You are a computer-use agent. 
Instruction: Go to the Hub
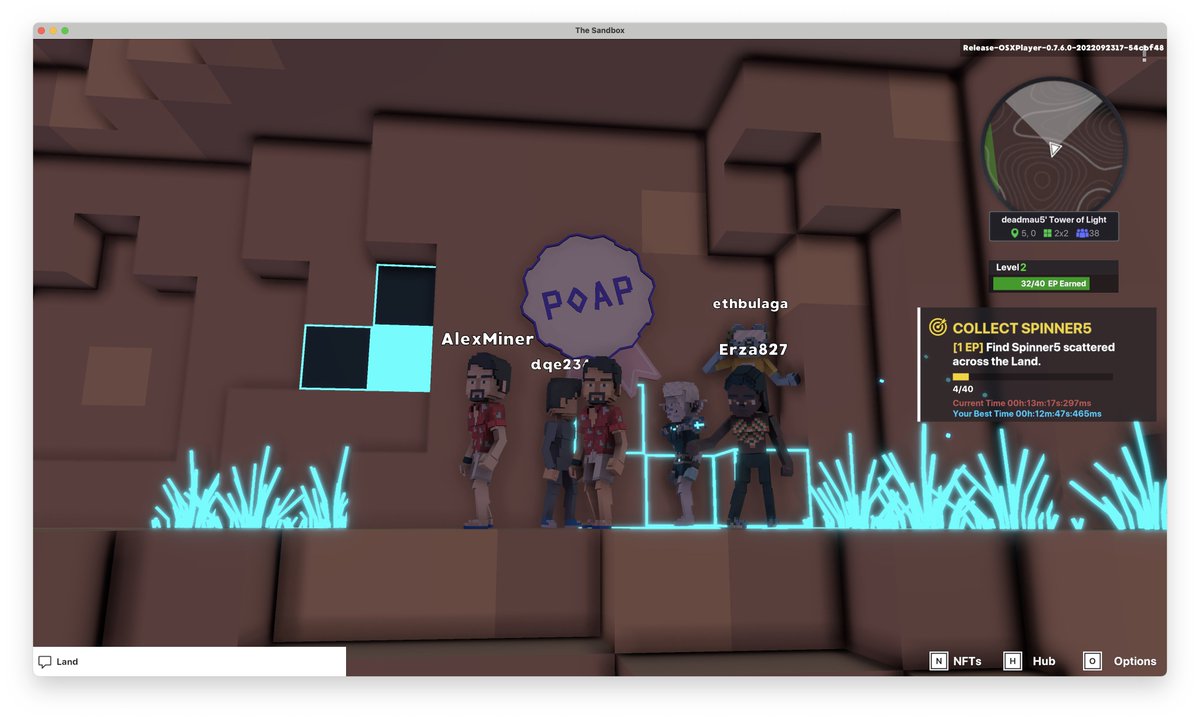pos(1044,661)
